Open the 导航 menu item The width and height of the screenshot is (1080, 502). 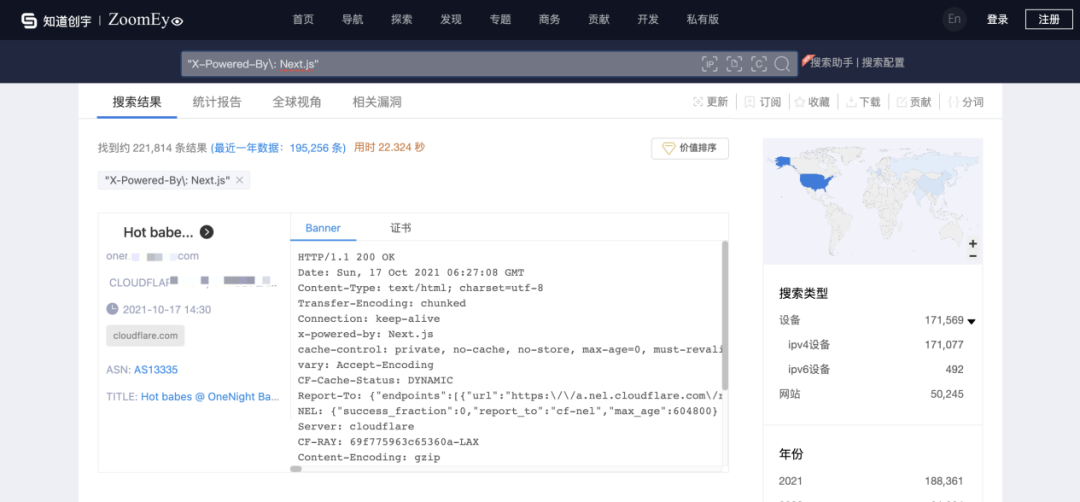[x=353, y=19]
